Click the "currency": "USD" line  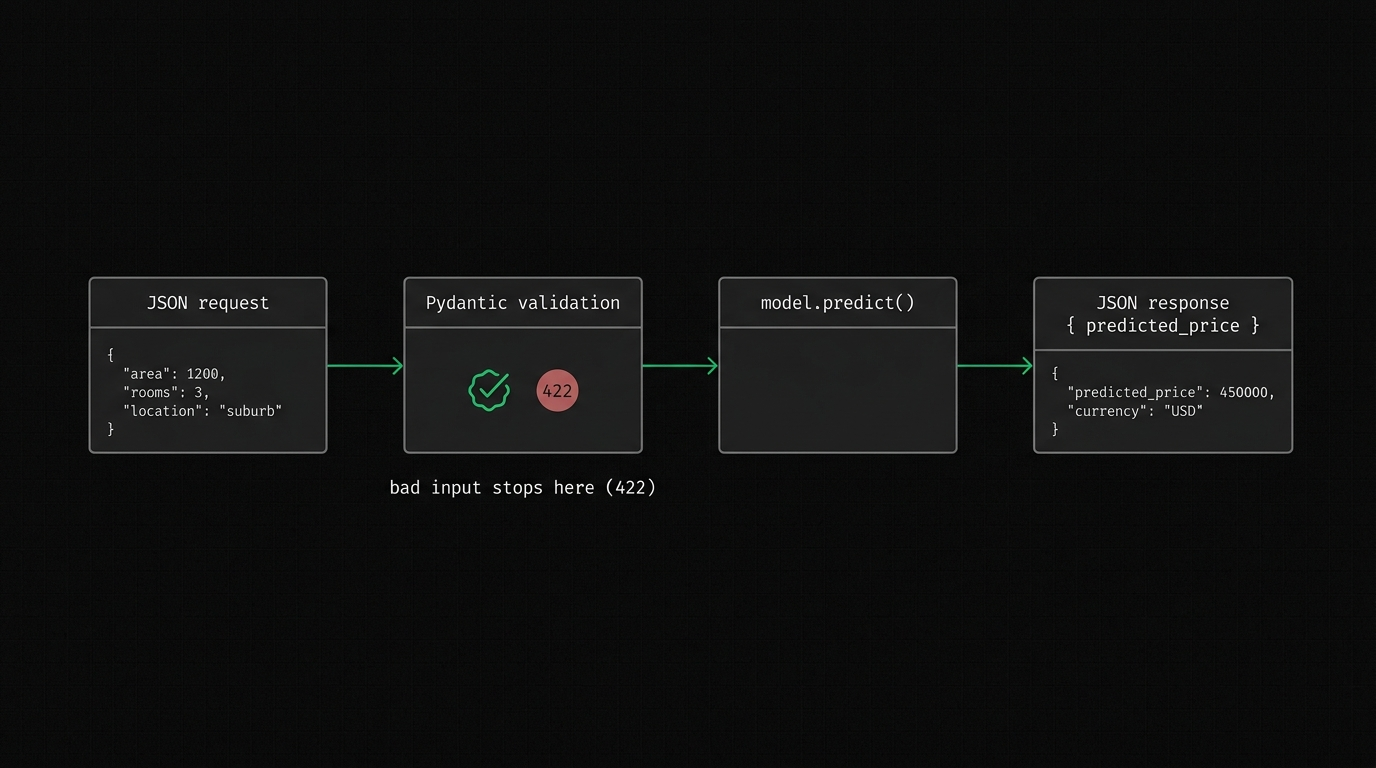[x=1135, y=410]
